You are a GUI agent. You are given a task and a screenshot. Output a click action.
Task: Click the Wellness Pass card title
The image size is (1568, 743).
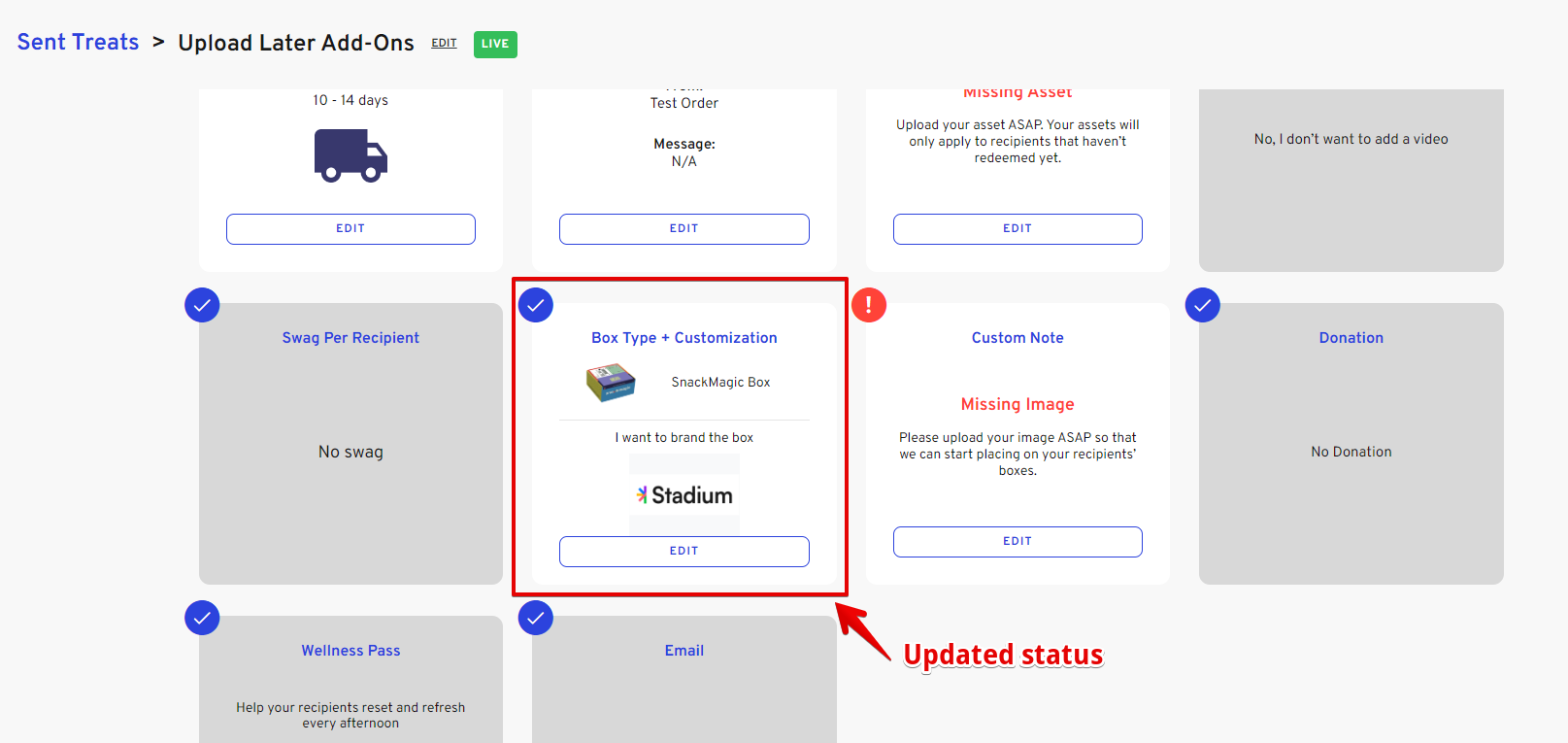click(x=350, y=651)
